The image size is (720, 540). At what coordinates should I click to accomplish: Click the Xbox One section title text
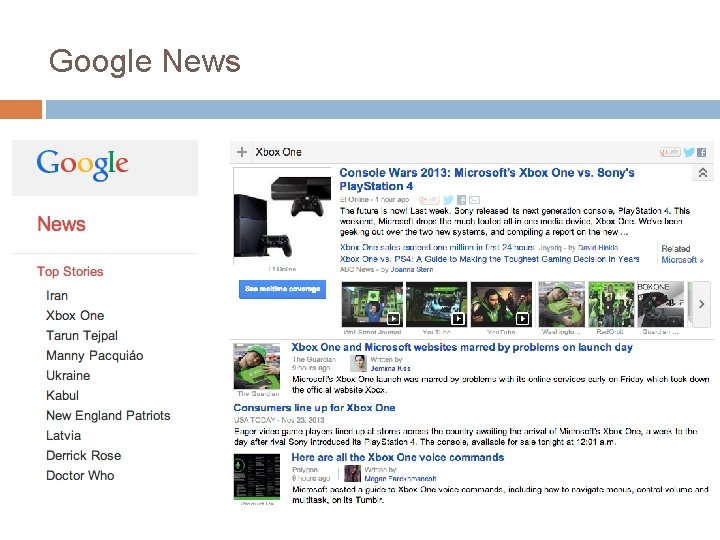point(278,152)
